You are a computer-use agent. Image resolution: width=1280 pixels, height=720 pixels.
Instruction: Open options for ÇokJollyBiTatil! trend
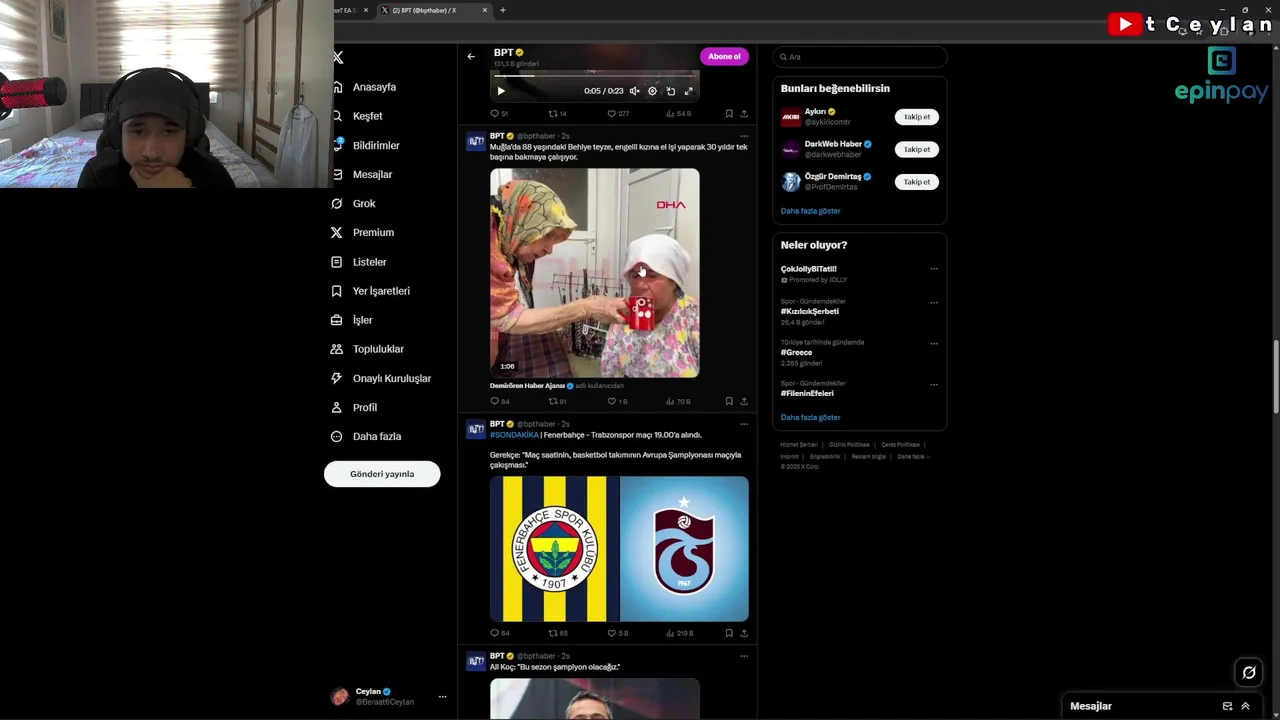tap(934, 268)
